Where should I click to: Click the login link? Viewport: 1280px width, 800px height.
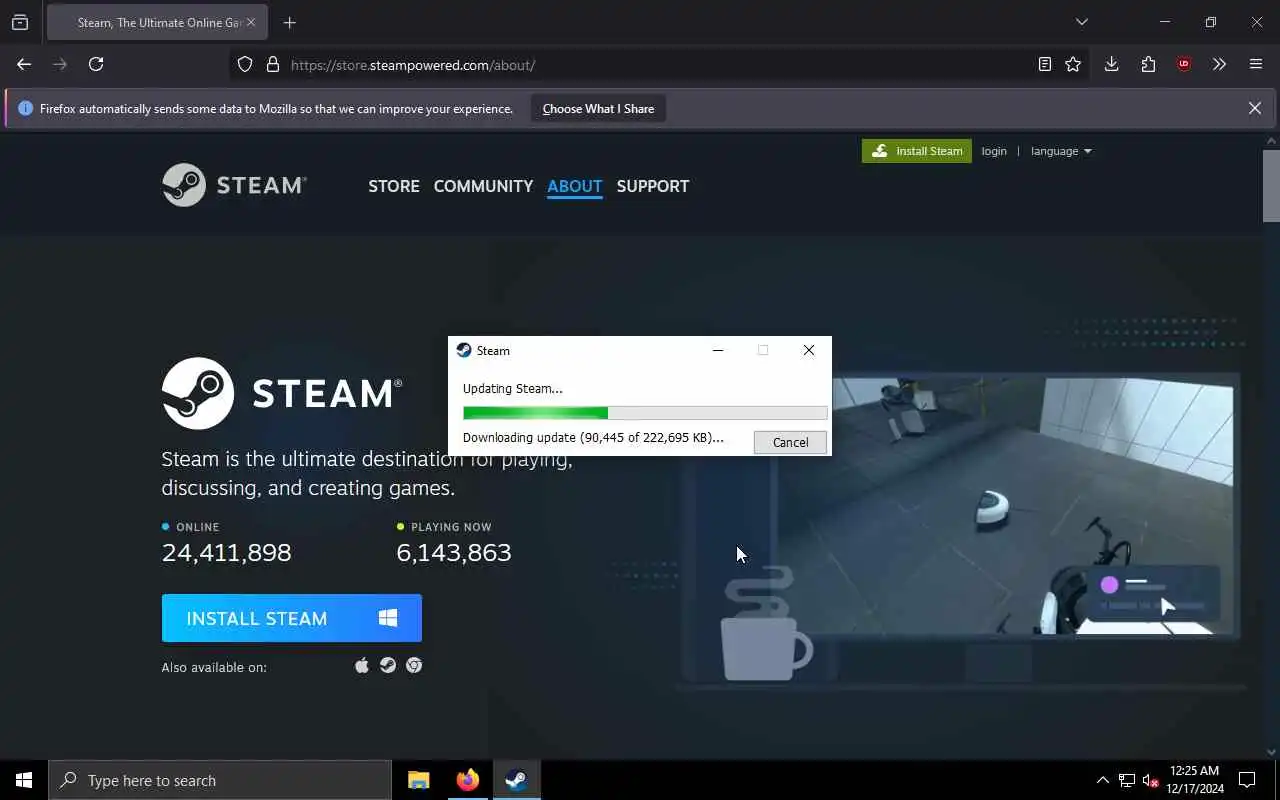pos(994,151)
